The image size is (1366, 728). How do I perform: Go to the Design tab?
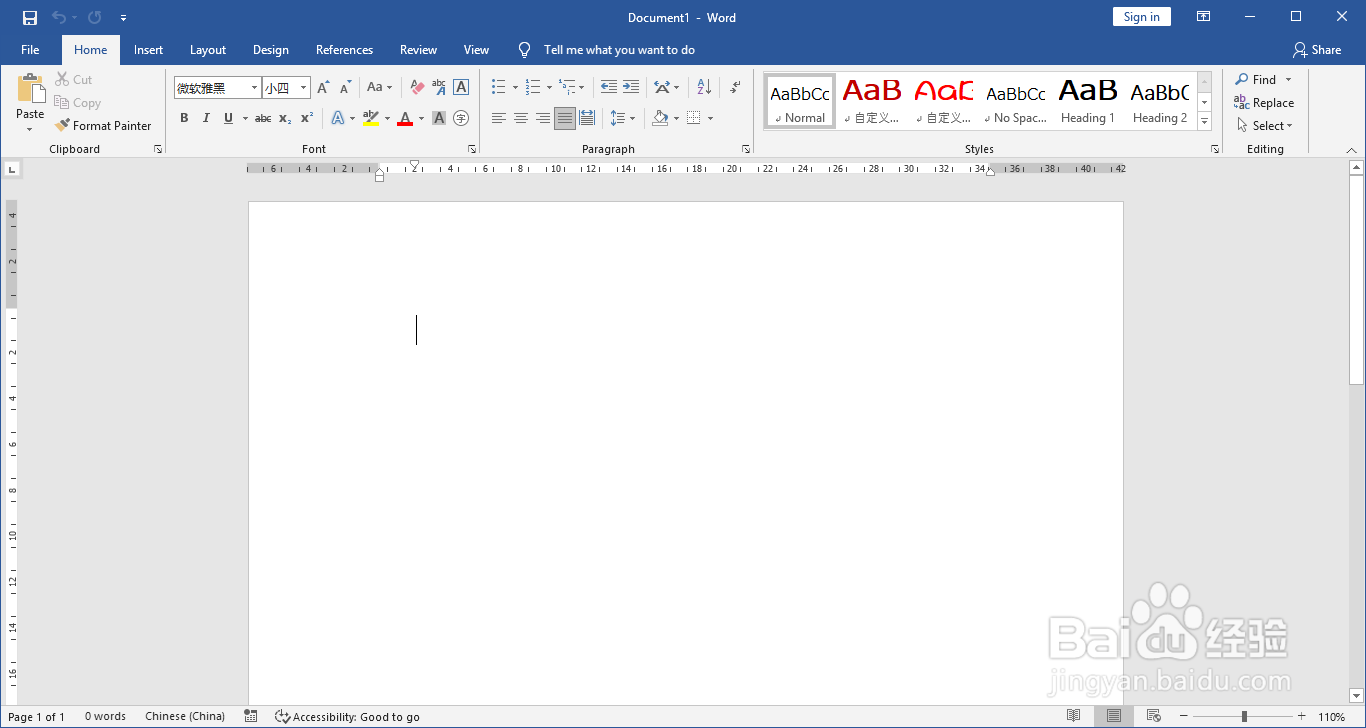[271, 50]
